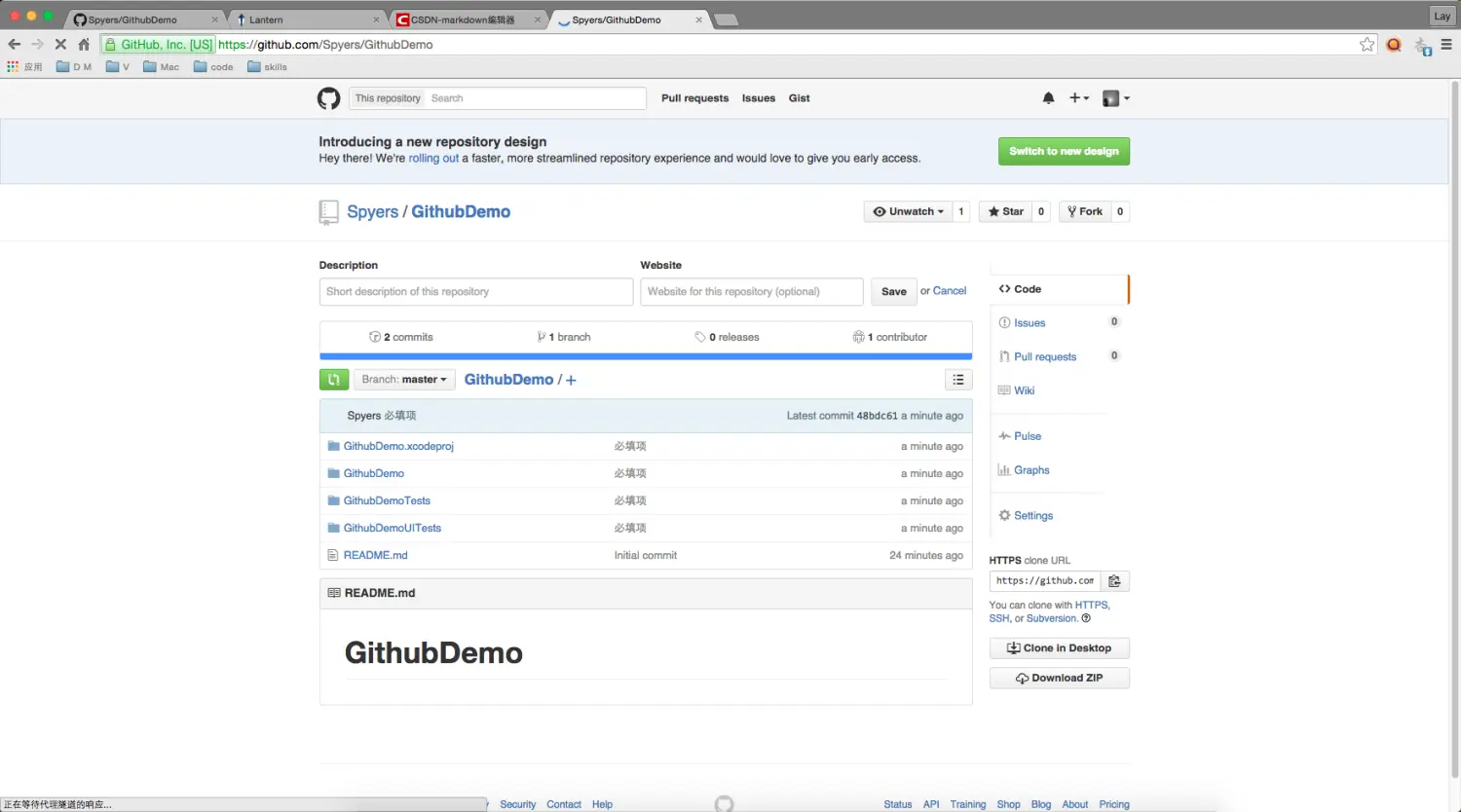Click the GithubDemo.xcodeproj folder icon

click(x=334, y=446)
